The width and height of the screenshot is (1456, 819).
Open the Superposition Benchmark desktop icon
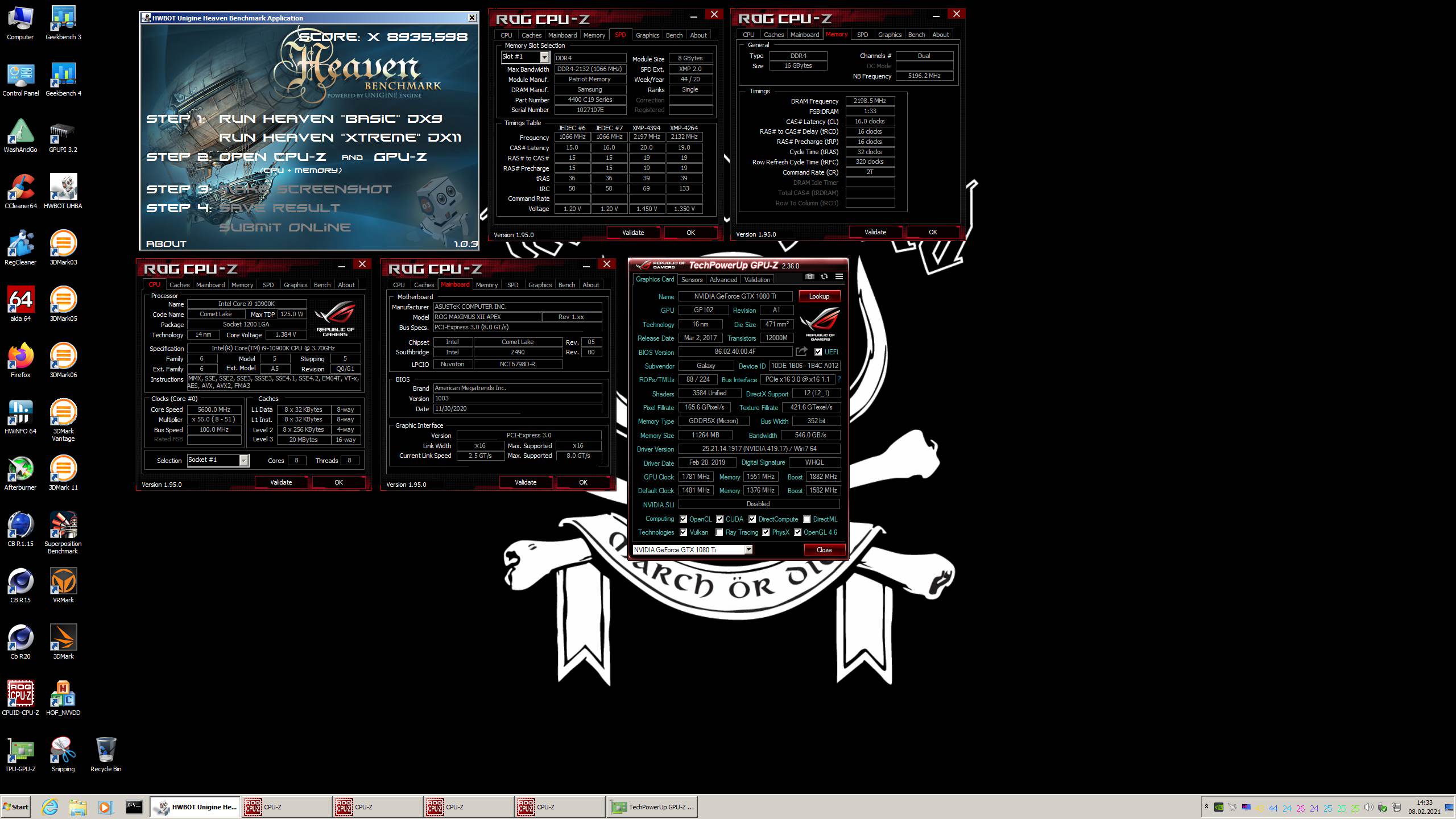tap(63, 533)
